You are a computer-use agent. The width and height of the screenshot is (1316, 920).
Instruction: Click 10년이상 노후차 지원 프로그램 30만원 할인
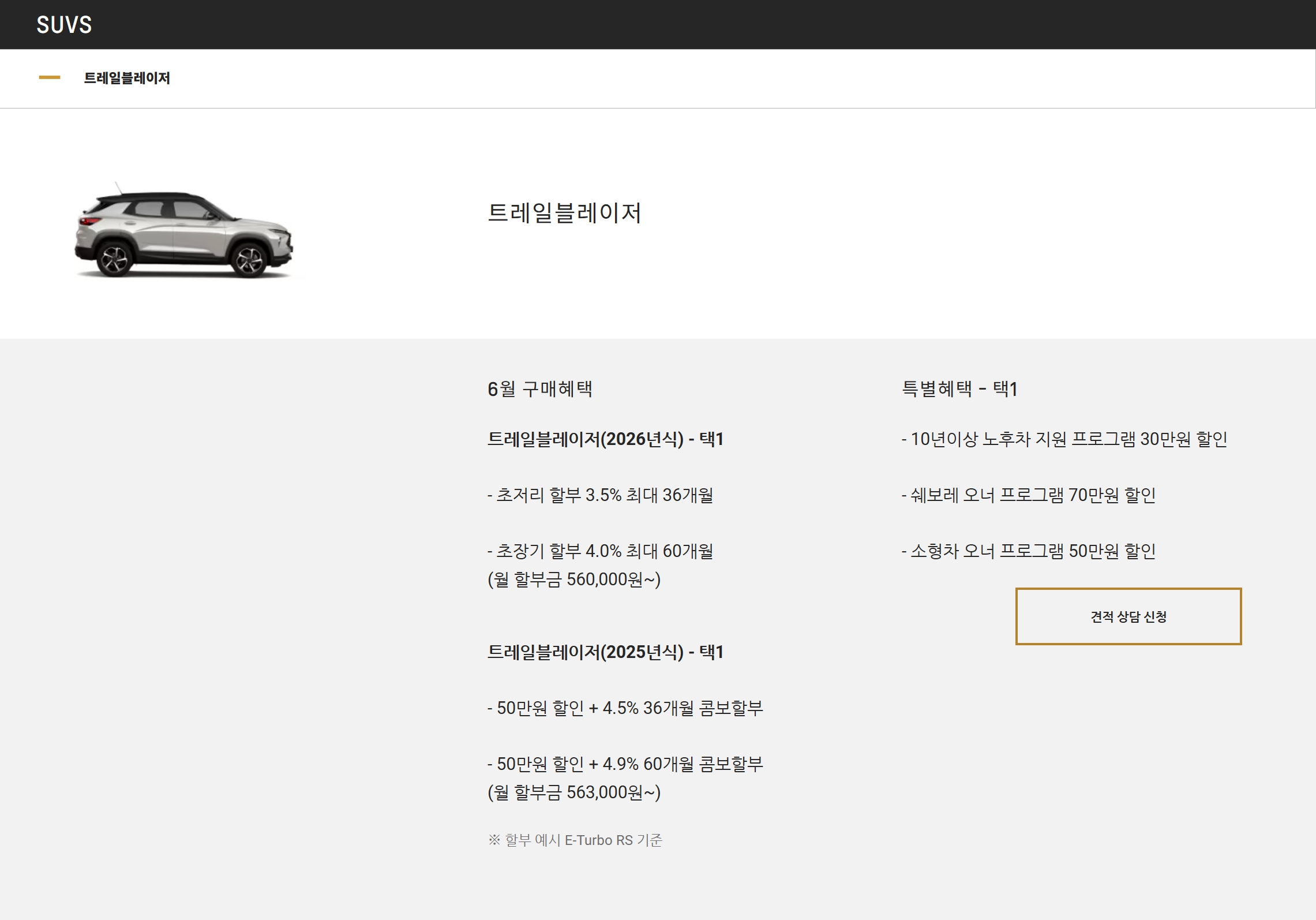click(1064, 439)
